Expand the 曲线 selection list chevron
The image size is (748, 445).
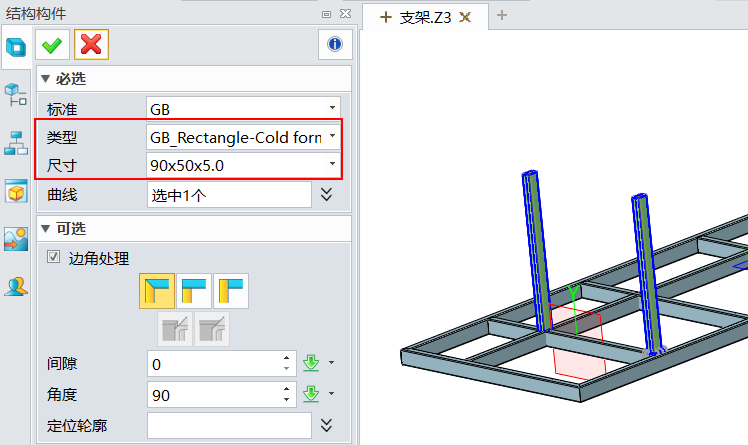coord(326,194)
